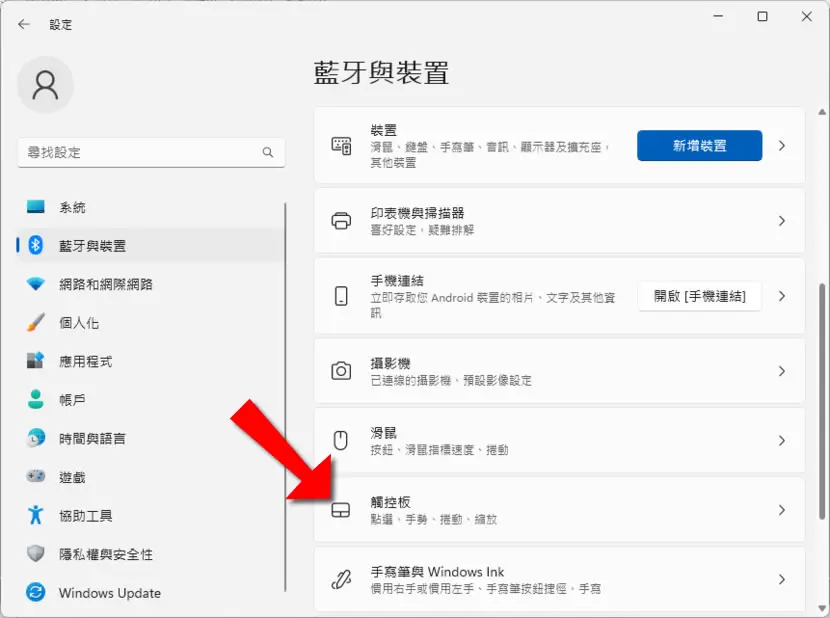The height and width of the screenshot is (618, 830).
Task: Click the back arrow icon
Action: pos(24,24)
